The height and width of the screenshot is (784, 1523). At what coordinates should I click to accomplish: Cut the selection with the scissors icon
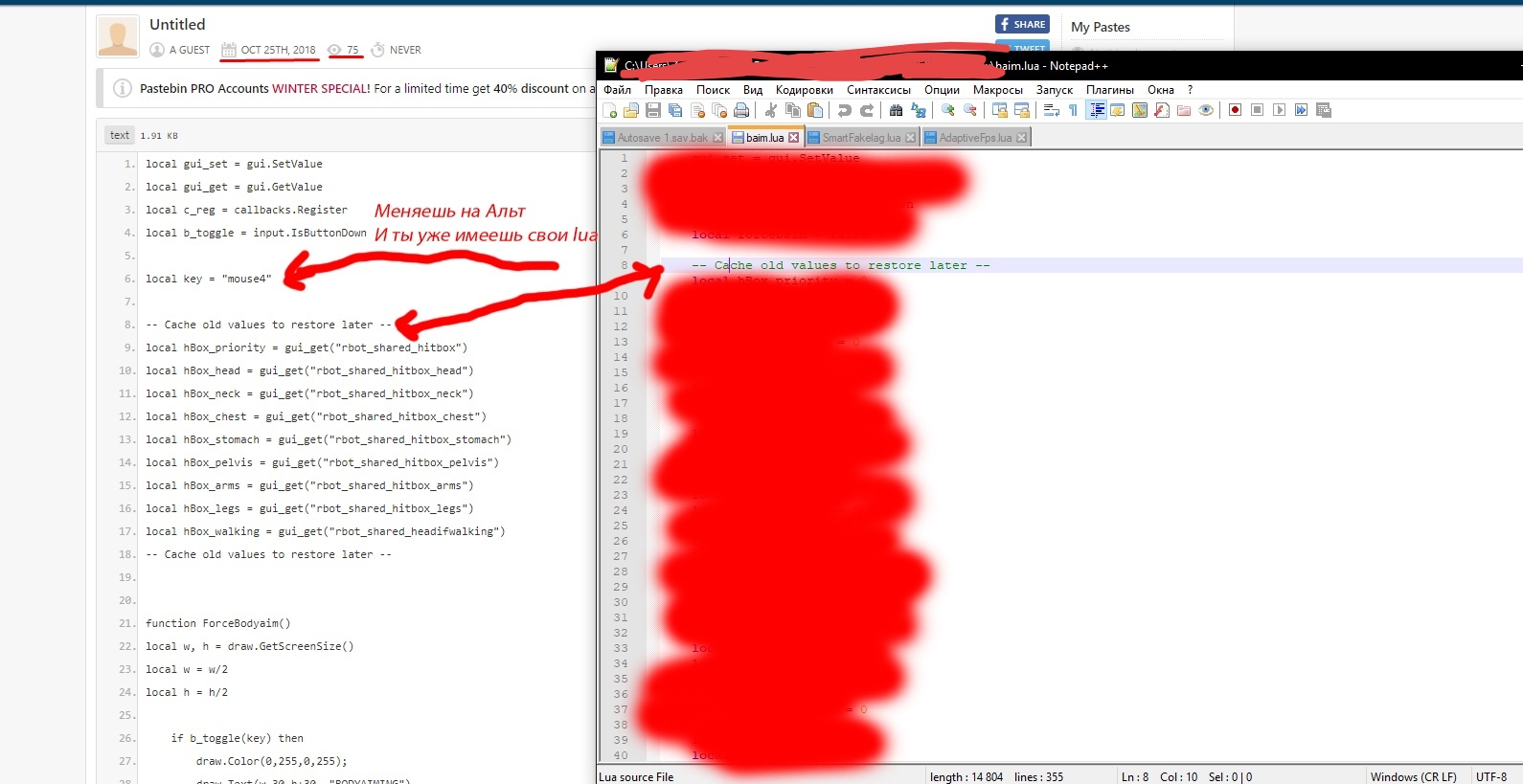pyautogui.click(x=770, y=110)
